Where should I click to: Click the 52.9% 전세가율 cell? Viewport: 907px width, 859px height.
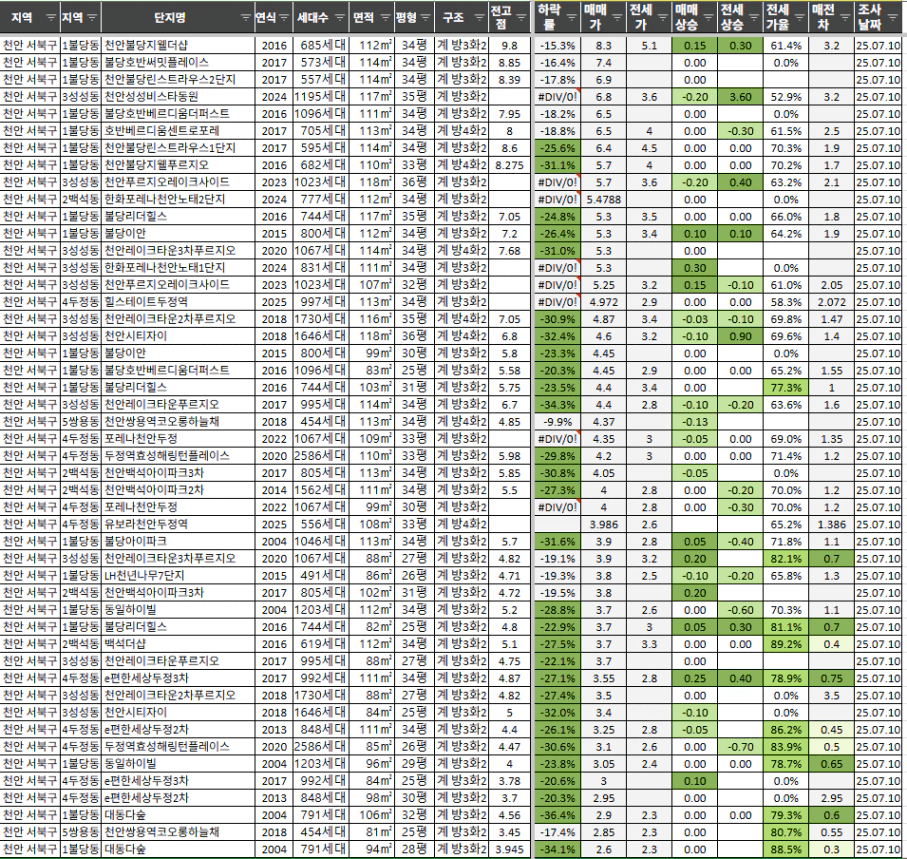pos(786,97)
